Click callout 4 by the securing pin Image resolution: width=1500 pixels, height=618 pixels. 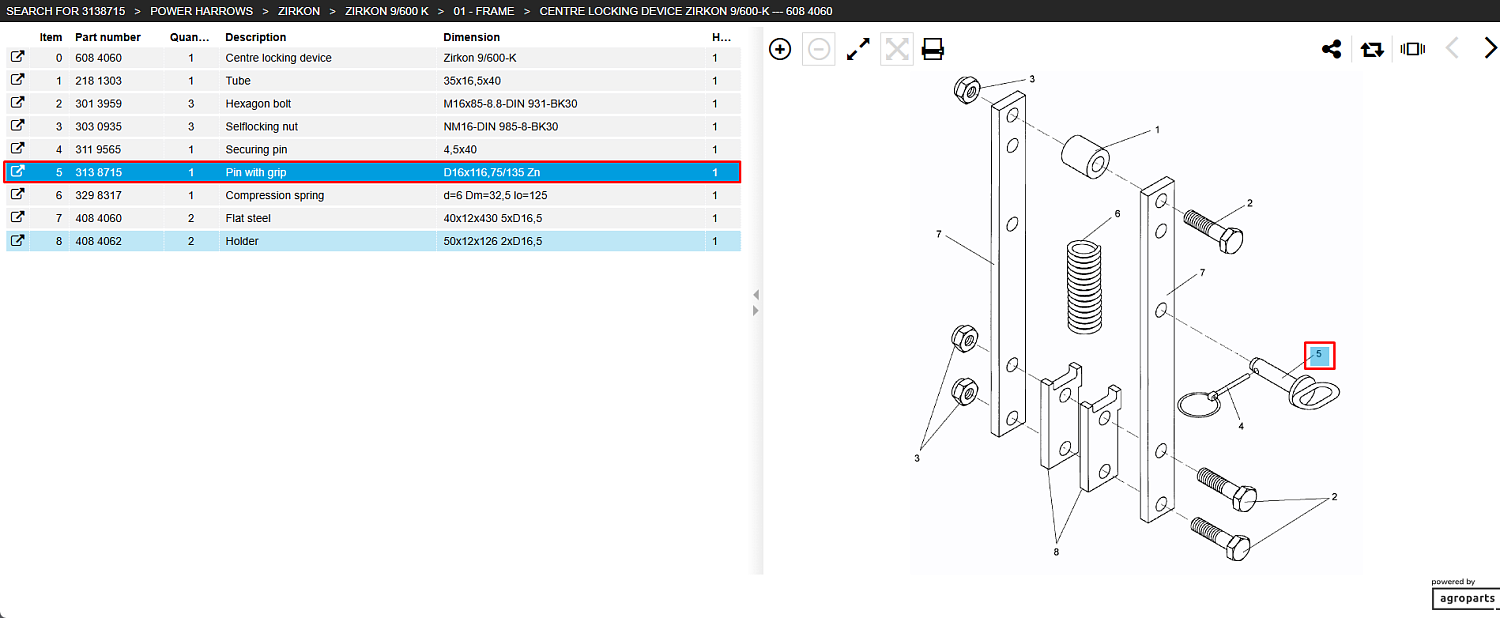1241,427
